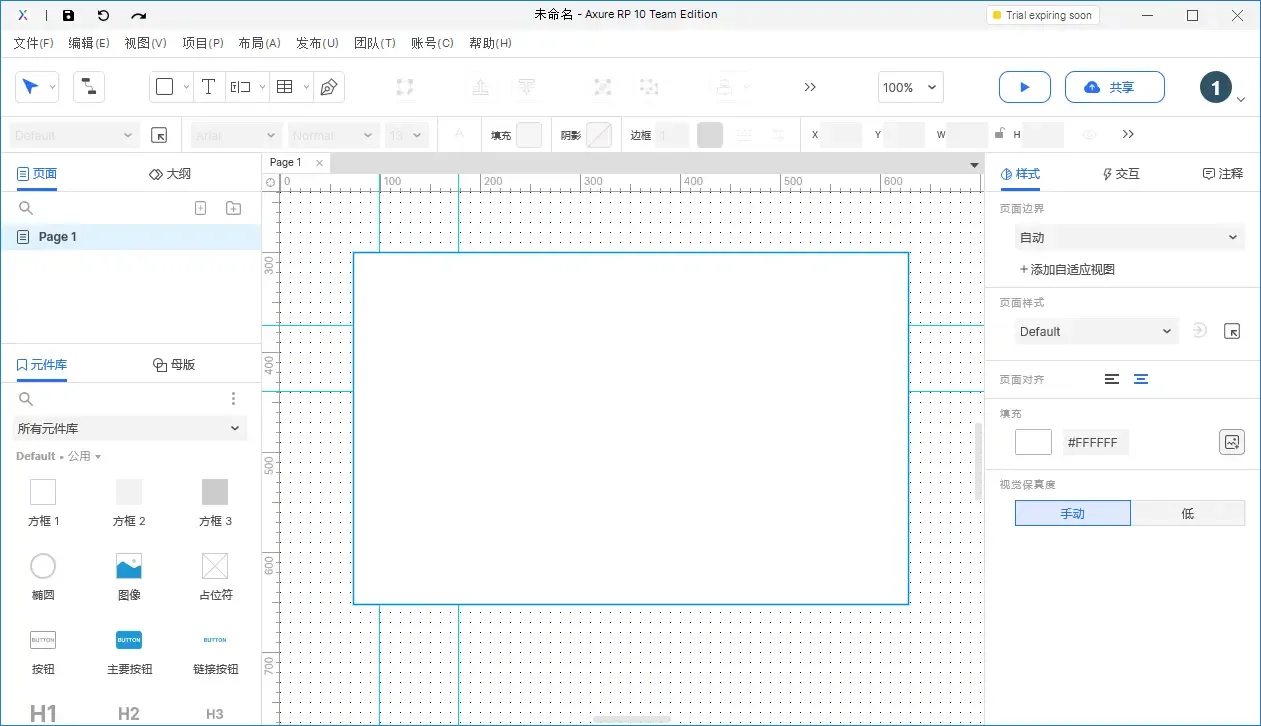Open the 页面样式 Default dropdown
The height and width of the screenshot is (726, 1261).
1096,331
